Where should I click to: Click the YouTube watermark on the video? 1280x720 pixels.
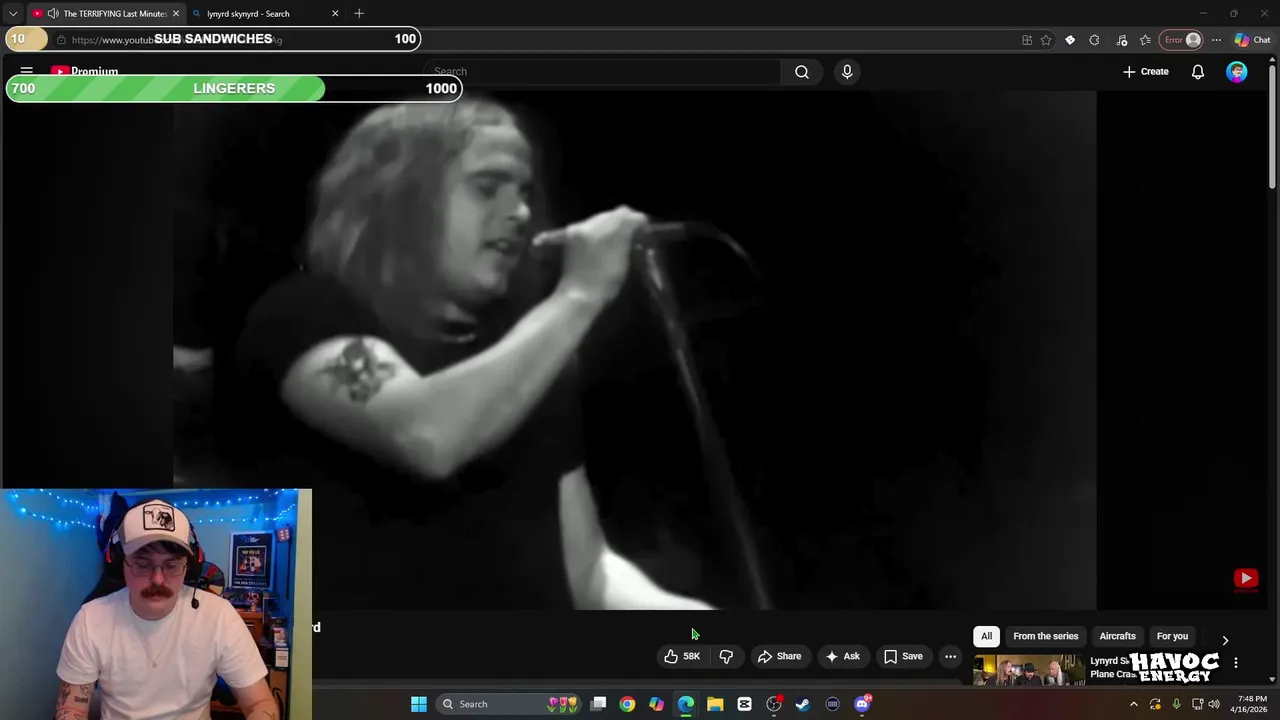point(1245,578)
